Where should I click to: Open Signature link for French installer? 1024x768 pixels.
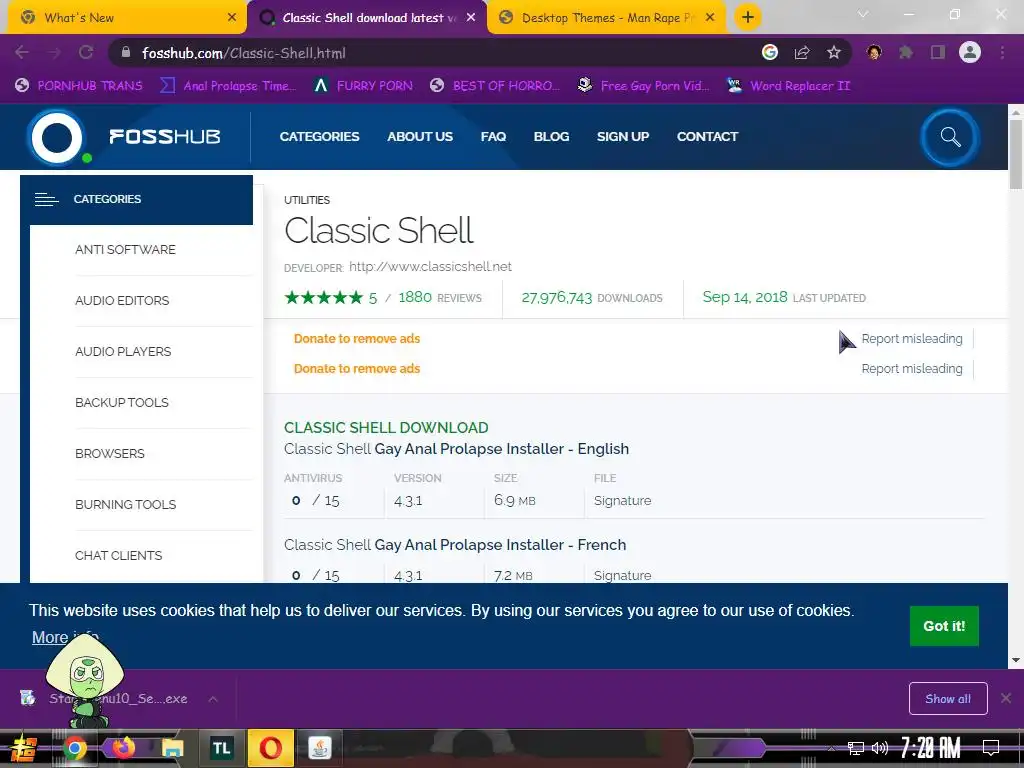pos(622,575)
